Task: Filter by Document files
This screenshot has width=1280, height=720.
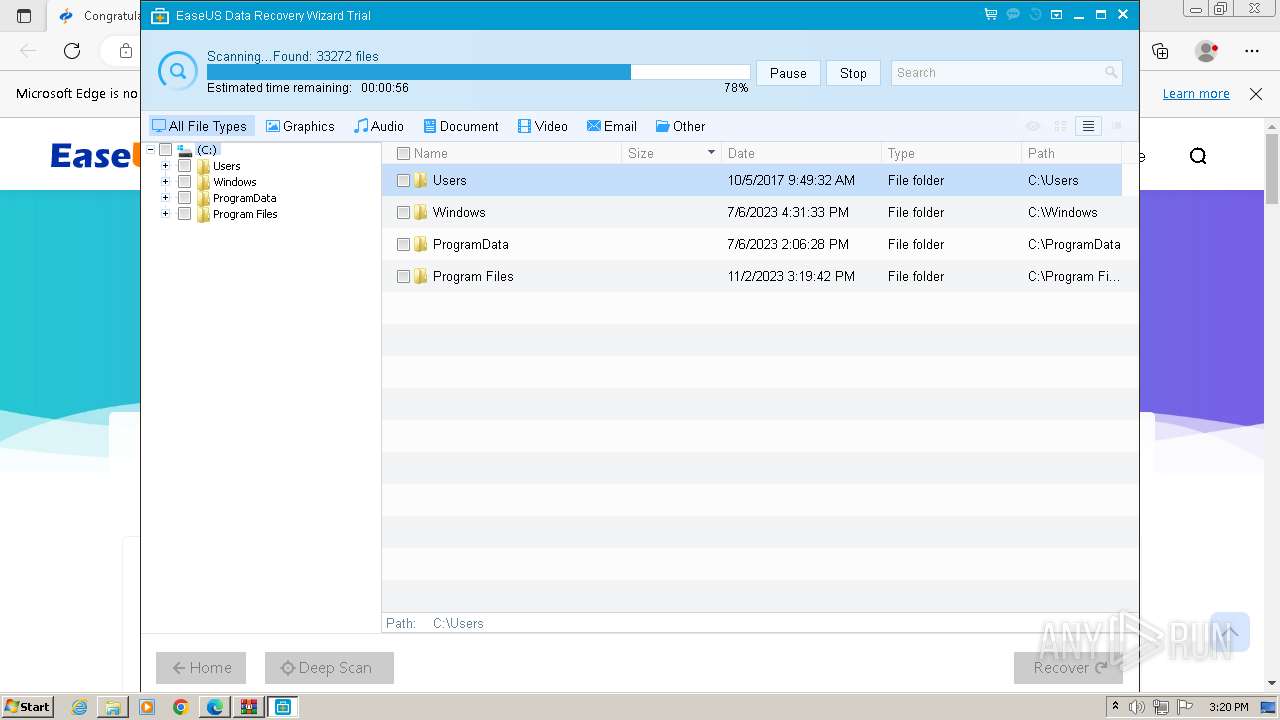Action: tap(461, 126)
